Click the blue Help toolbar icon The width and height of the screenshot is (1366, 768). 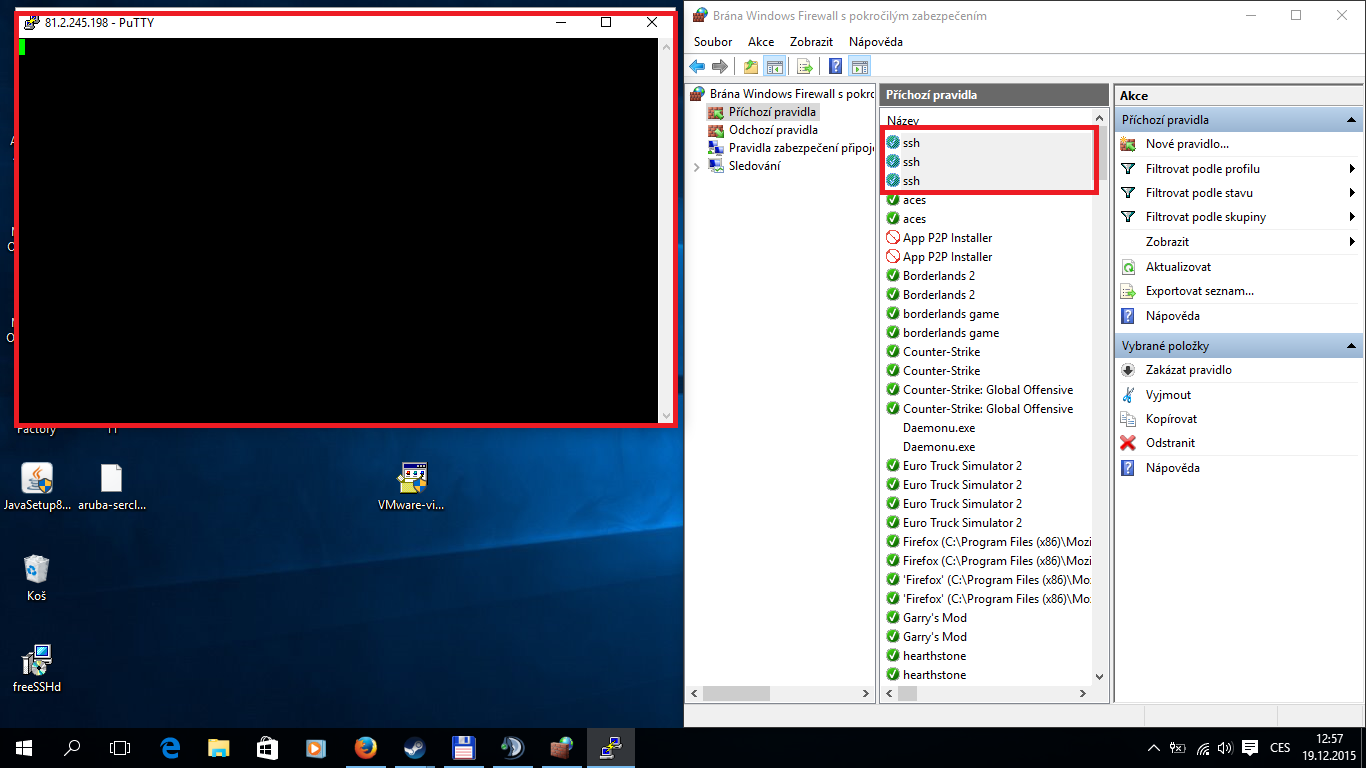coord(835,67)
